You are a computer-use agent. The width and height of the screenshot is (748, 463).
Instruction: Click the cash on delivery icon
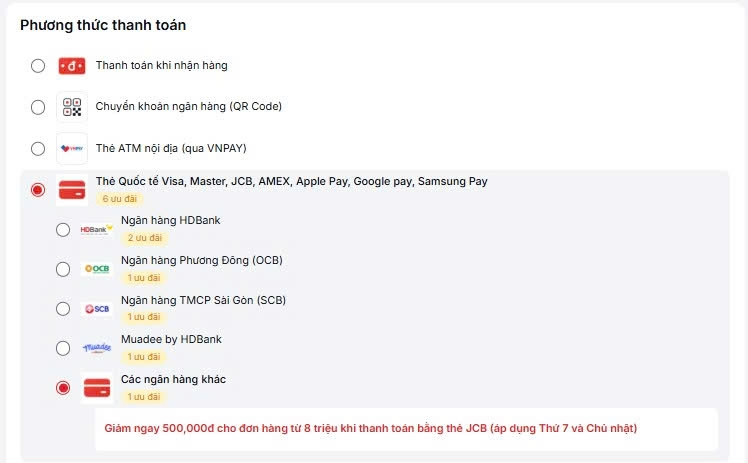pos(71,66)
